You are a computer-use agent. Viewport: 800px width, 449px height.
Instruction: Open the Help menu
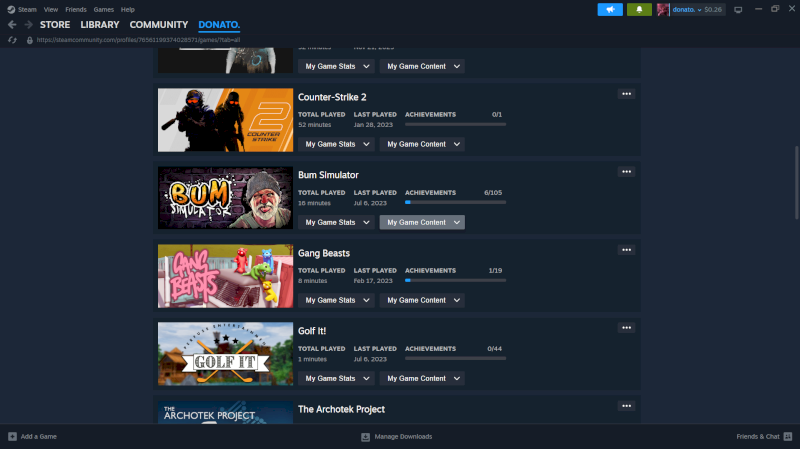128,9
